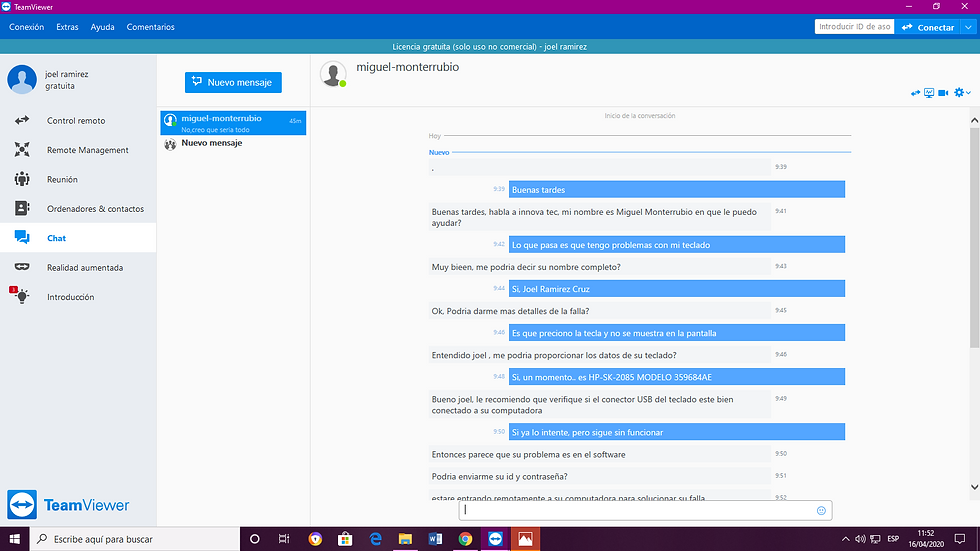Click the taskbar clock showing 11:52
This screenshot has width=980, height=551.
coord(926,539)
